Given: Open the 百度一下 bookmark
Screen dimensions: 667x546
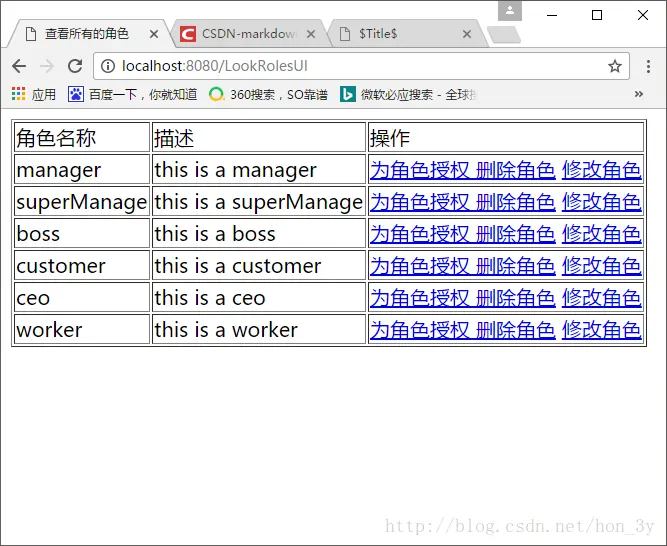Looking at the screenshot, I should [133, 94].
